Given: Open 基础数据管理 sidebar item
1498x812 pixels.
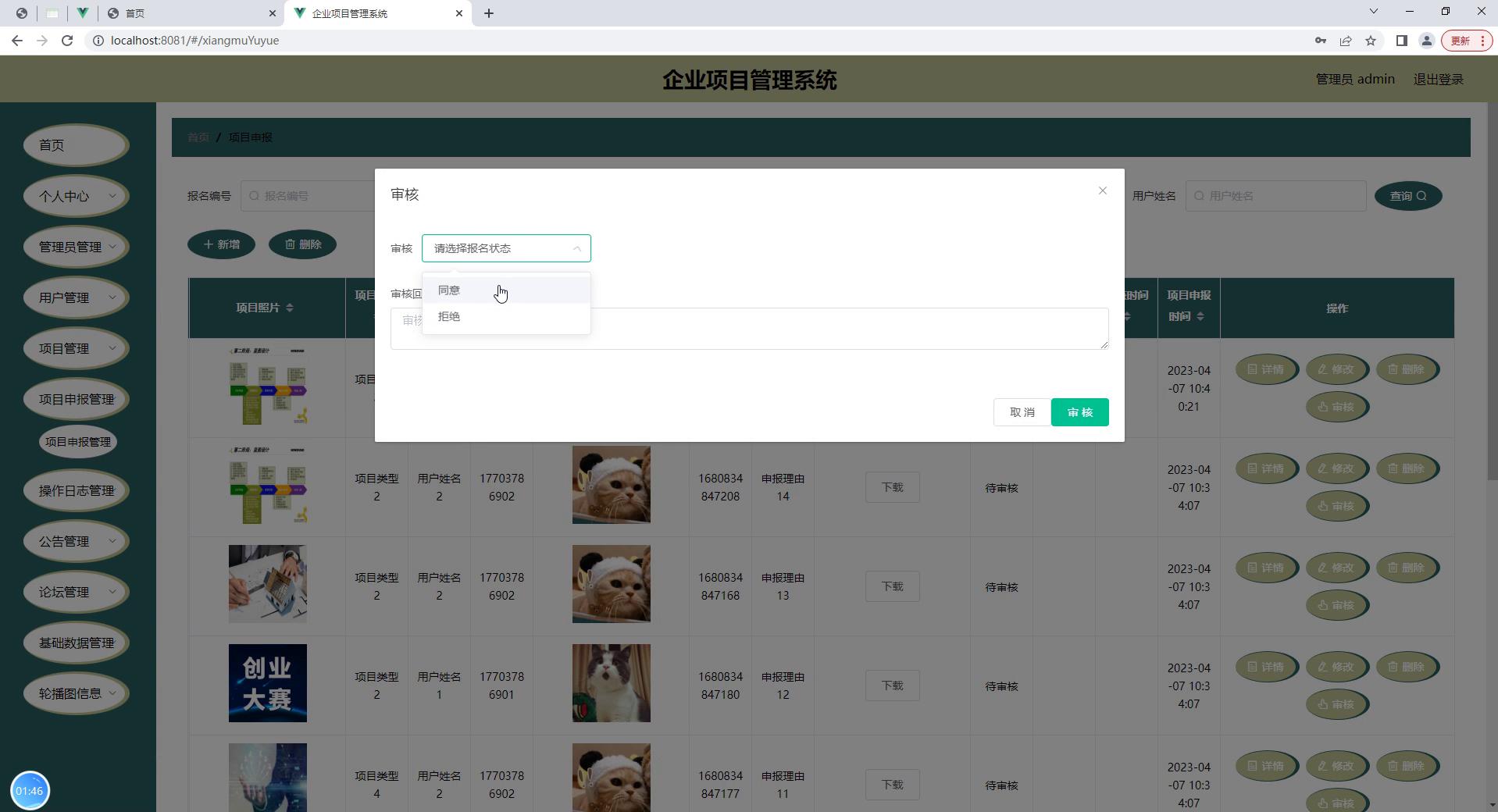Looking at the screenshot, I should coord(76,643).
